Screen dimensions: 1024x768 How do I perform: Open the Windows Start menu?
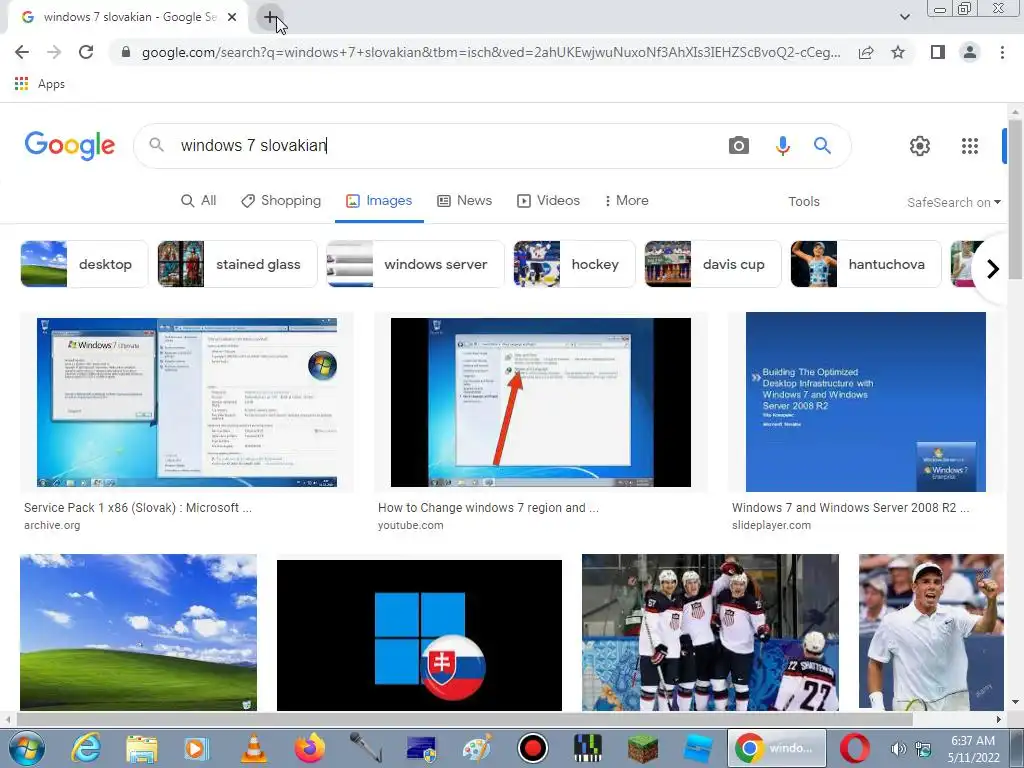coord(27,748)
